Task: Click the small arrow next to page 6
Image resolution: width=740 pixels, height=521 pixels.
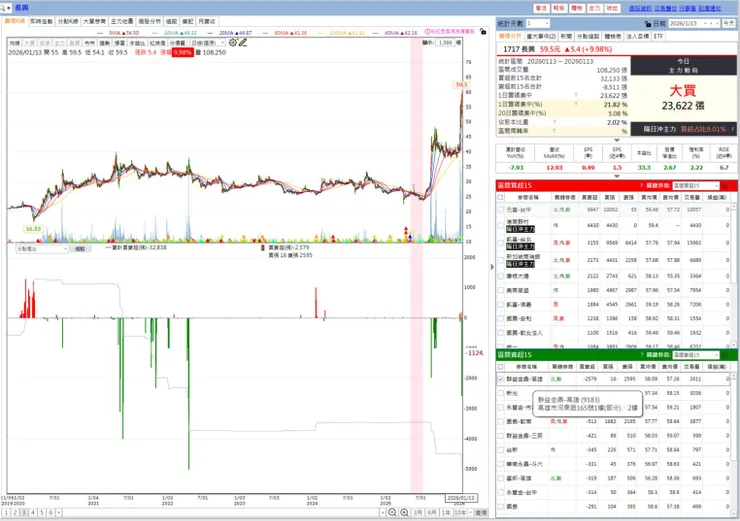Action: tap(58, 513)
